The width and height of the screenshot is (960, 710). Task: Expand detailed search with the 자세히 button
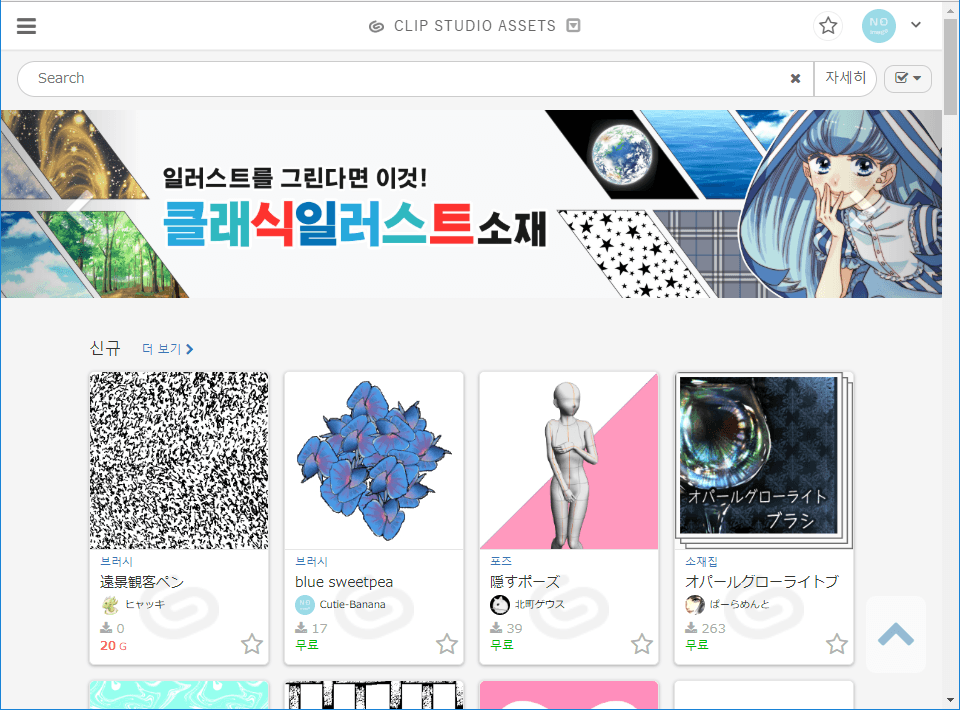point(845,78)
